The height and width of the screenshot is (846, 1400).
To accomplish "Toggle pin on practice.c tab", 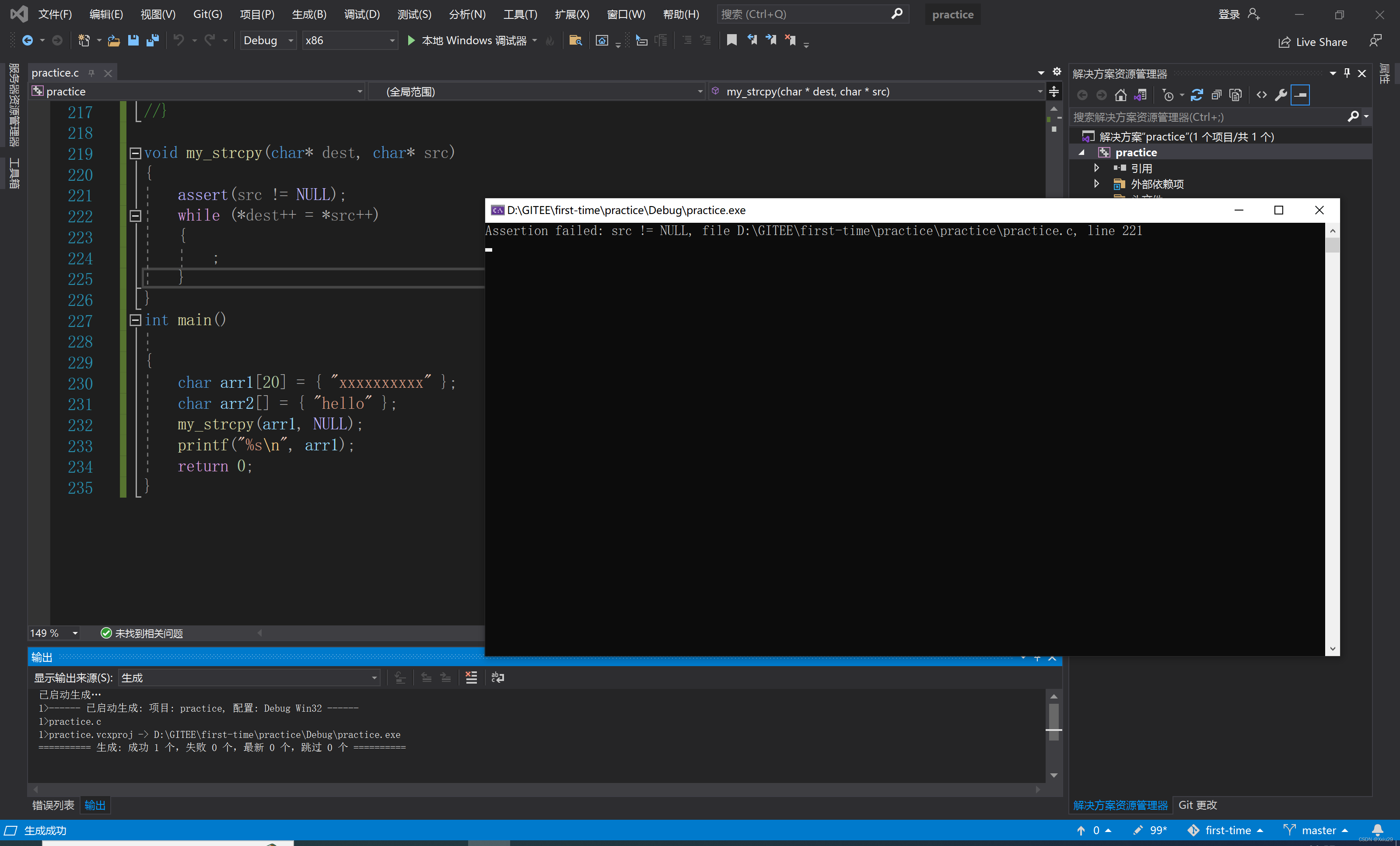I will click(91, 73).
